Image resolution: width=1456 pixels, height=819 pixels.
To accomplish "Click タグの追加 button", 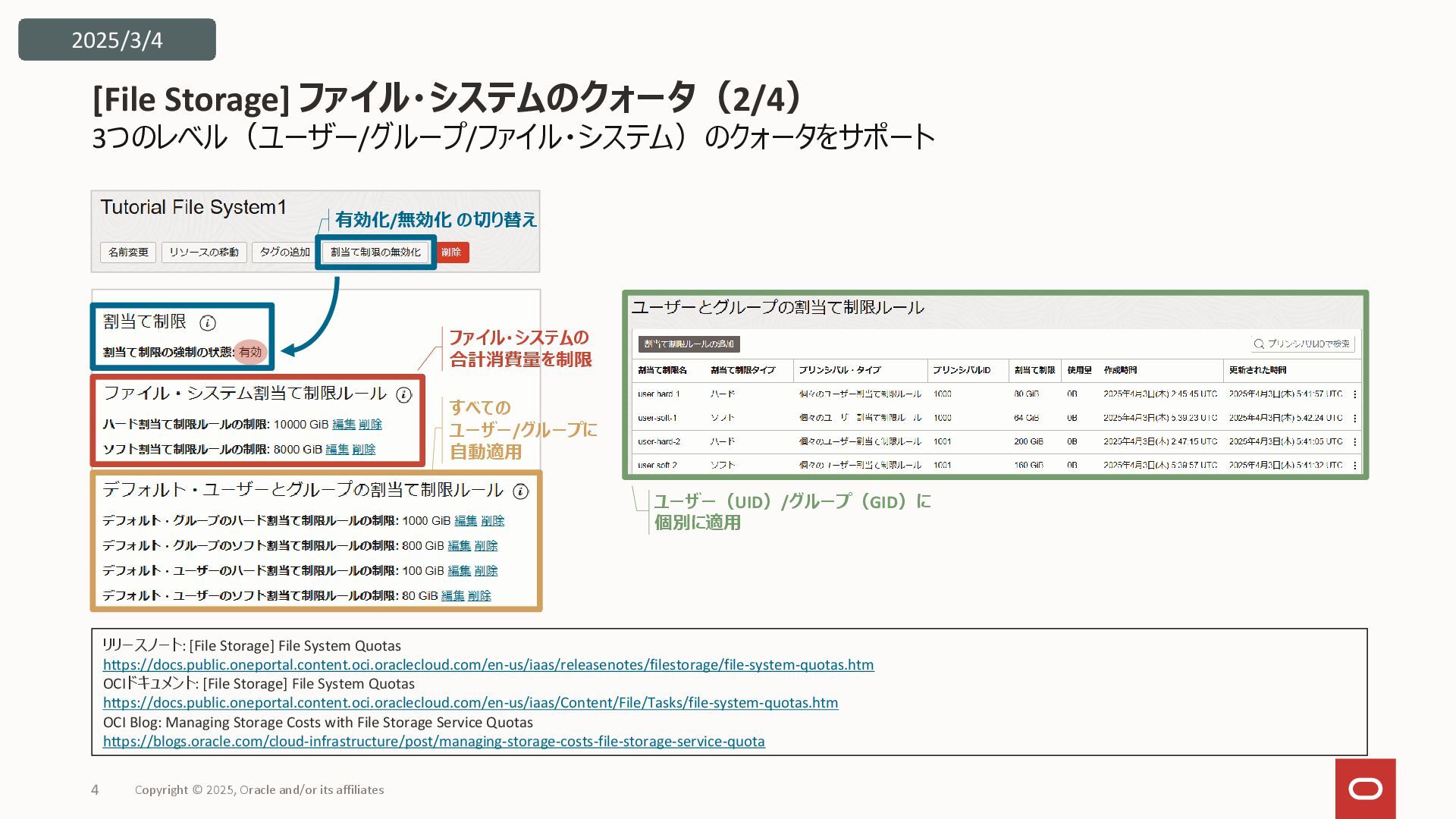I will (x=284, y=252).
